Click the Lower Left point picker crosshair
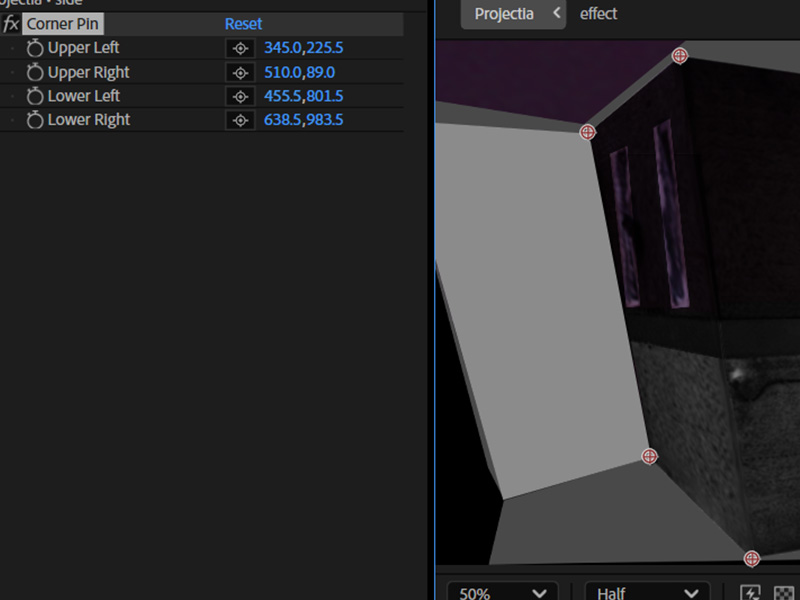Screen dimensions: 800x600 click(x=240, y=96)
